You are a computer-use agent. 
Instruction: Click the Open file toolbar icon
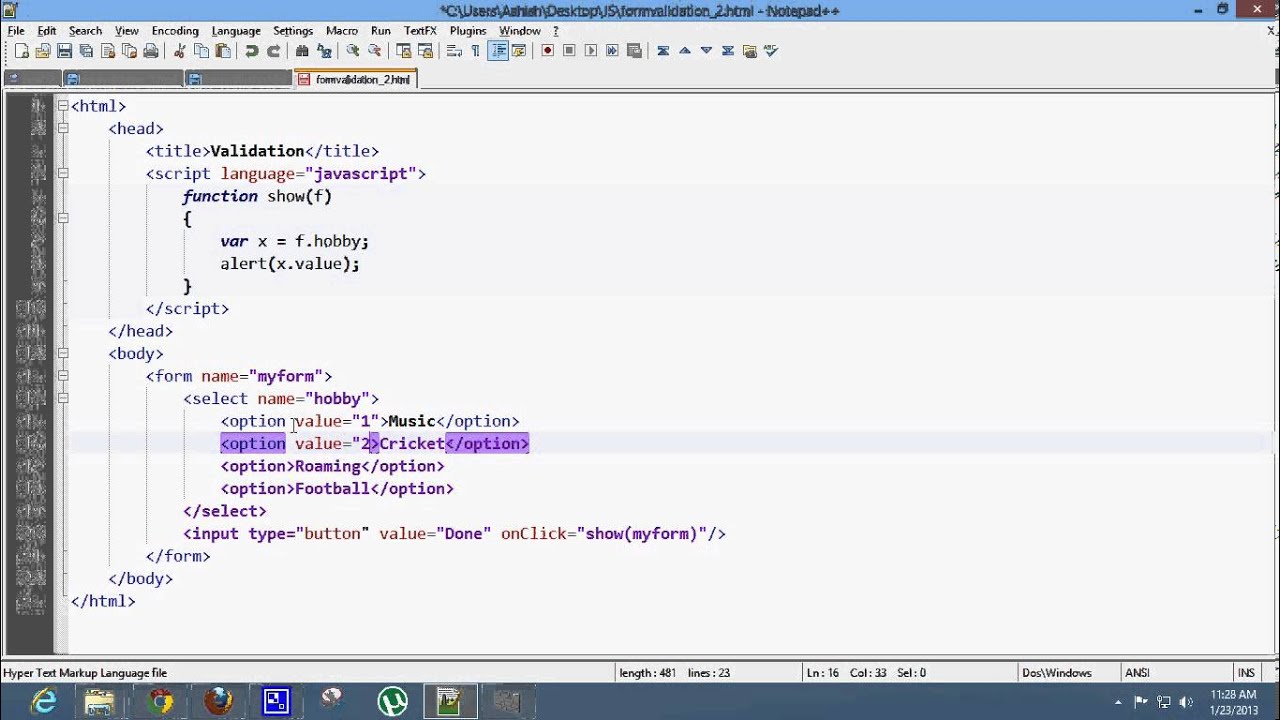point(43,51)
